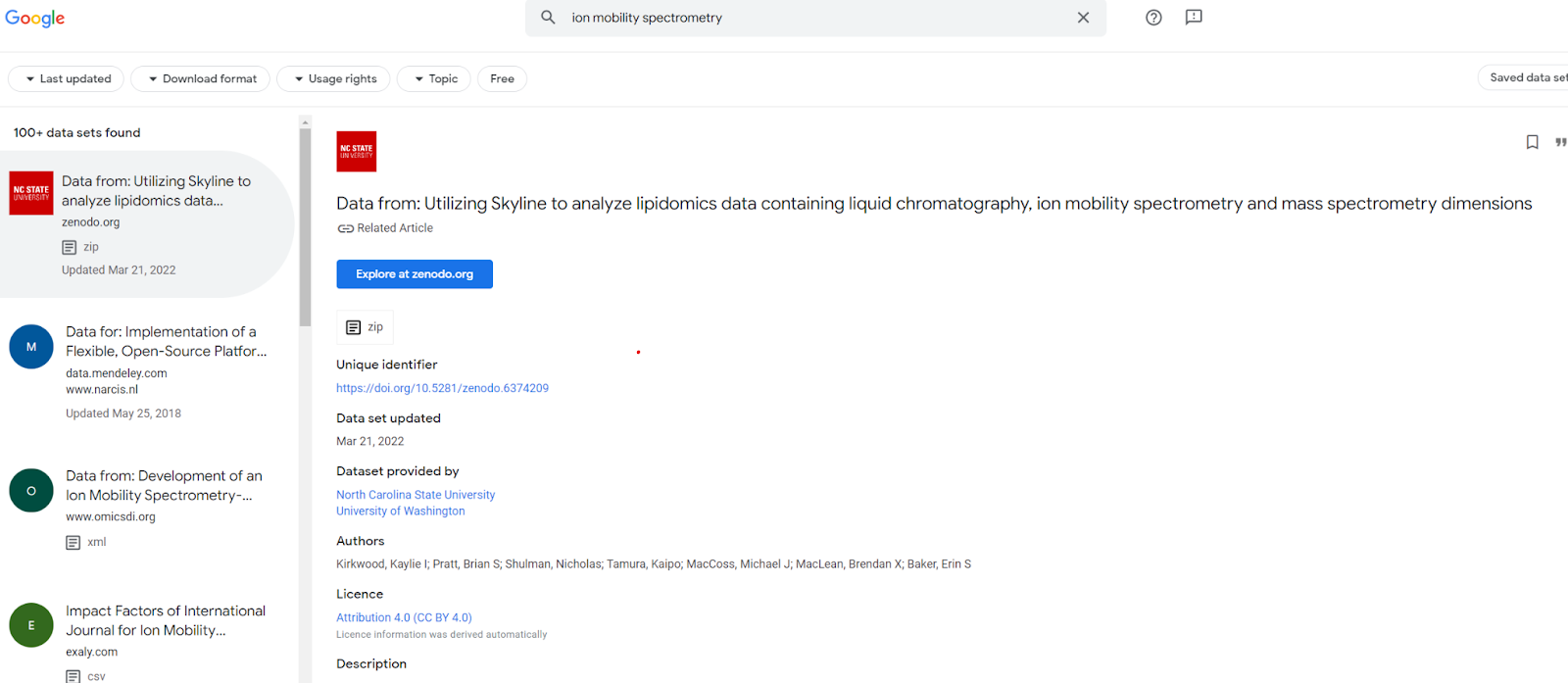Open the help question mark icon

1153,18
